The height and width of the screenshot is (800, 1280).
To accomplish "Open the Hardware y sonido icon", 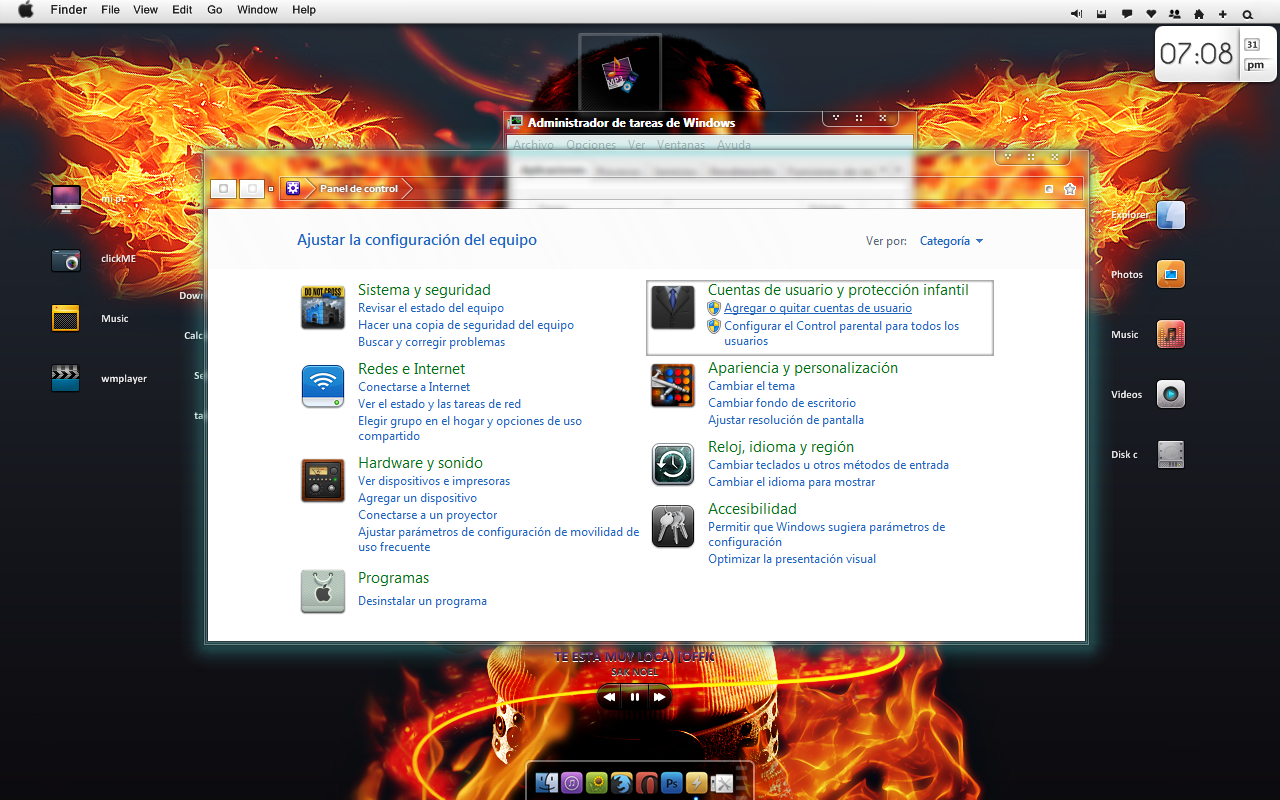I will click(x=323, y=480).
